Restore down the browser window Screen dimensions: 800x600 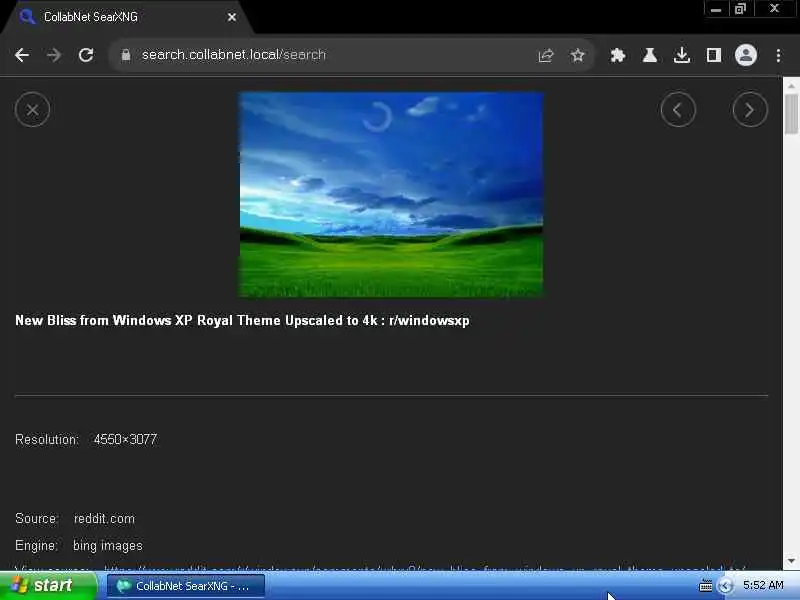[x=740, y=9]
